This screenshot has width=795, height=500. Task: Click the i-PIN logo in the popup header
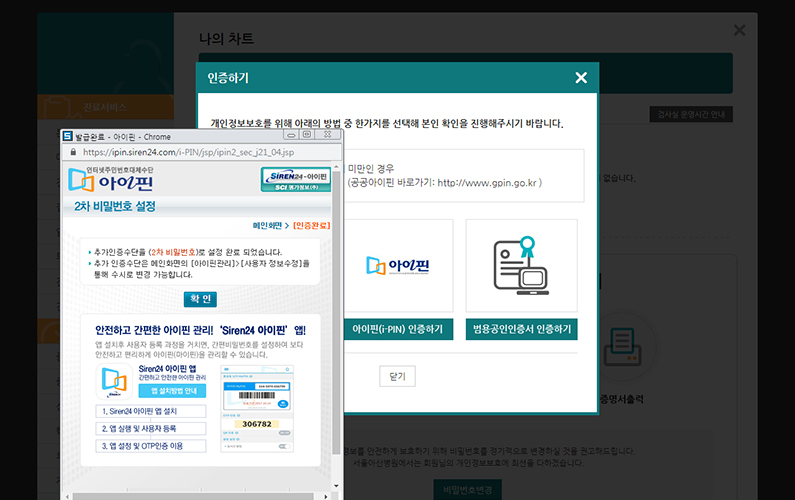click(x=111, y=180)
